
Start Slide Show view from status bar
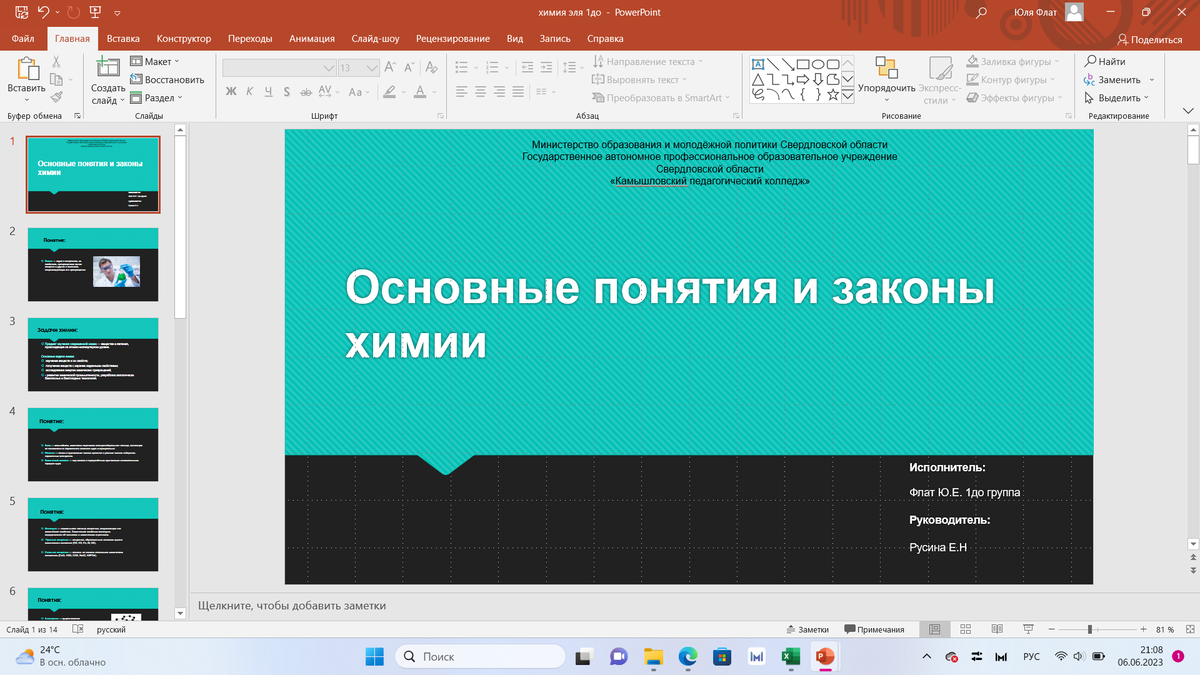1029,629
